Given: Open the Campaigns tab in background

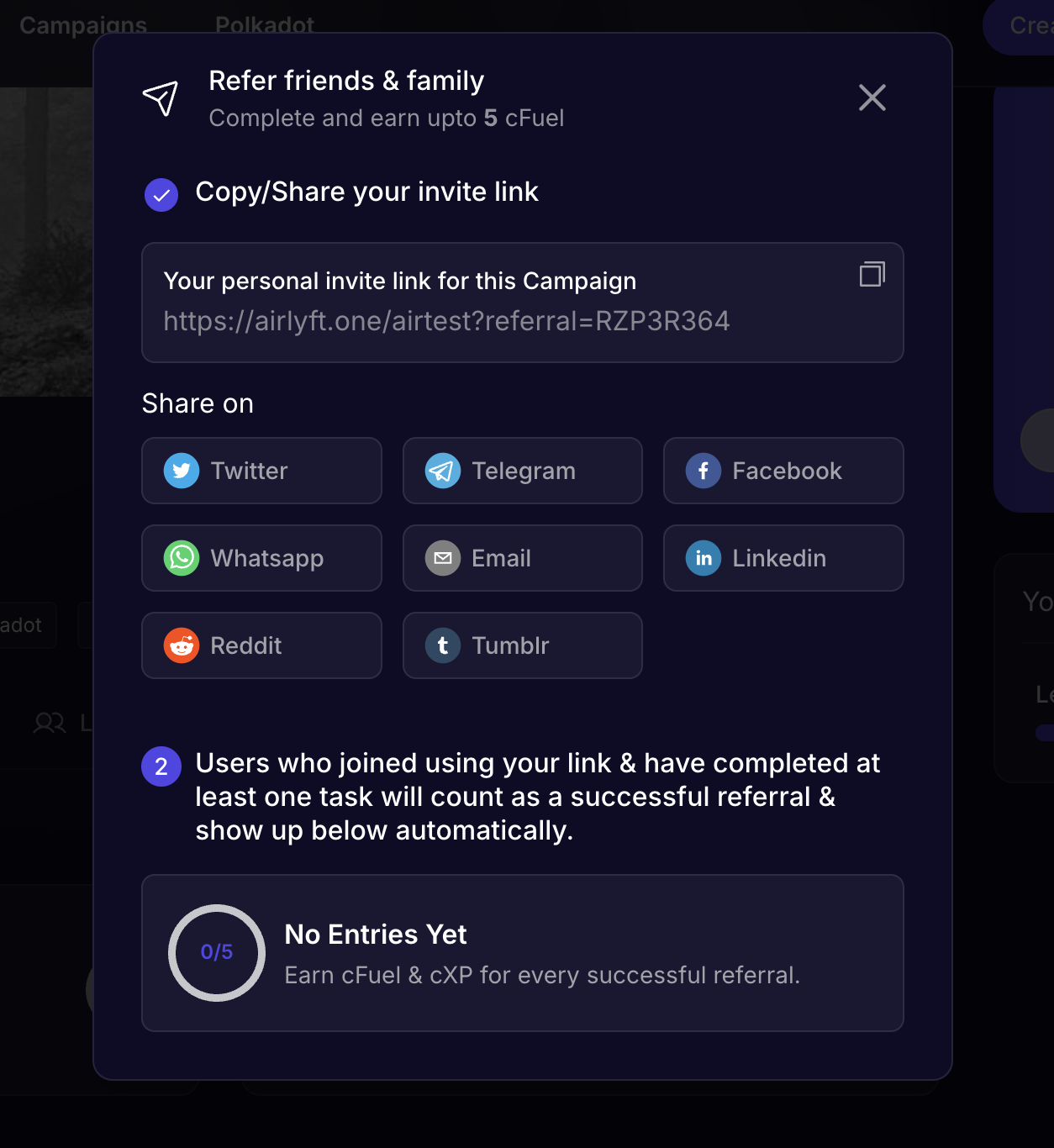Looking at the screenshot, I should pyautogui.click(x=83, y=24).
